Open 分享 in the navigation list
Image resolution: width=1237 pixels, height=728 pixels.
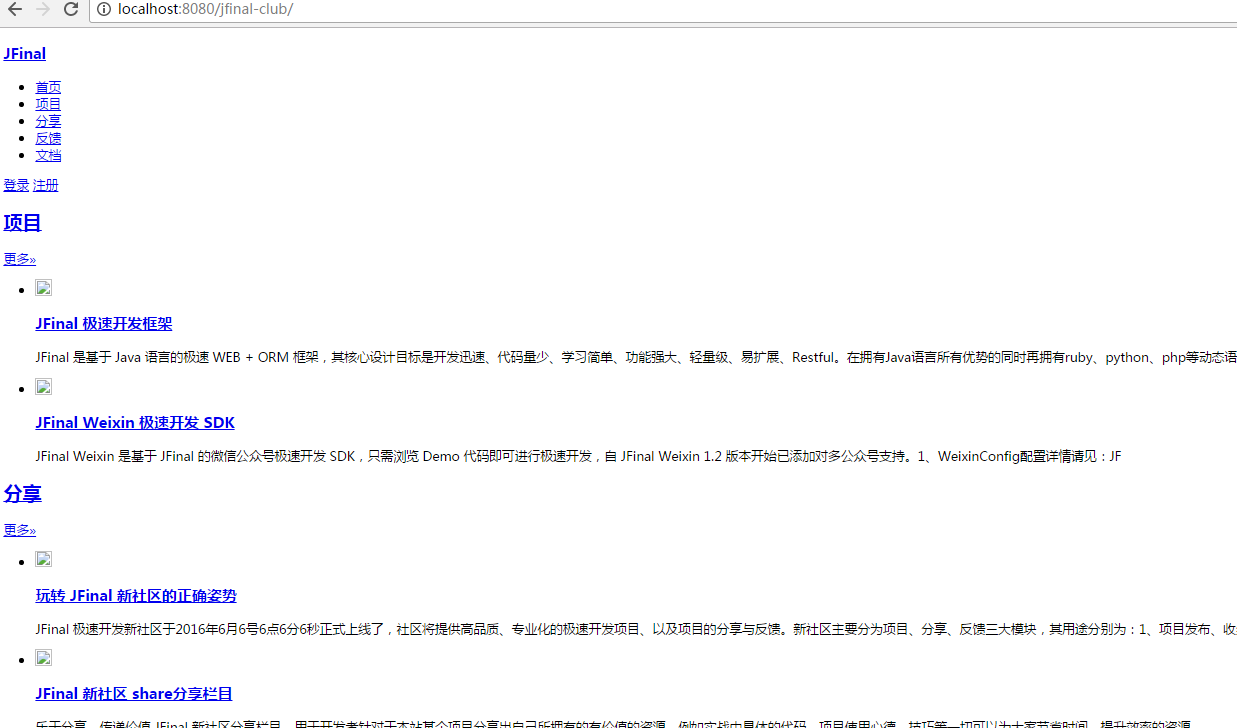click(x=48, y=121)
